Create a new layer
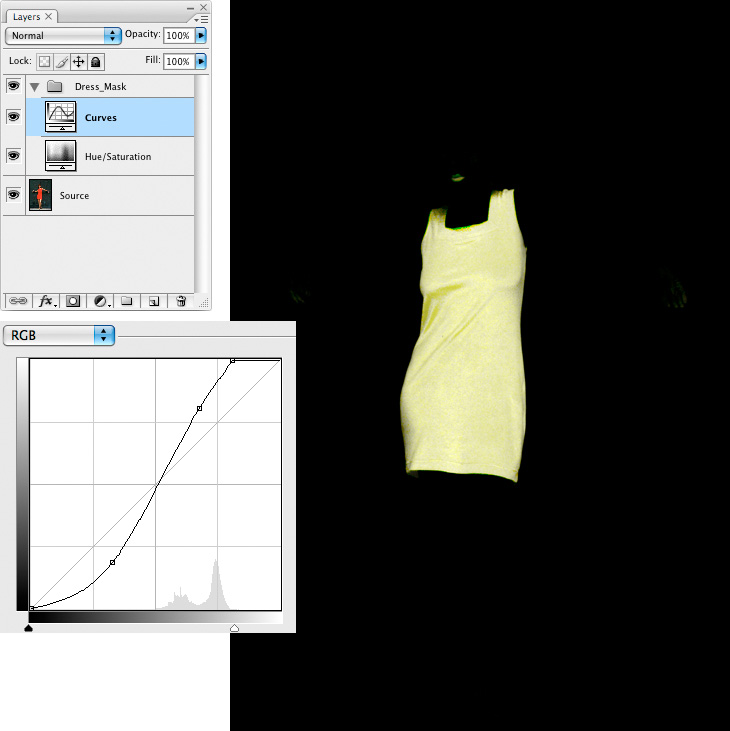This screenshot has width=730, height=731. tap(154, 300)
